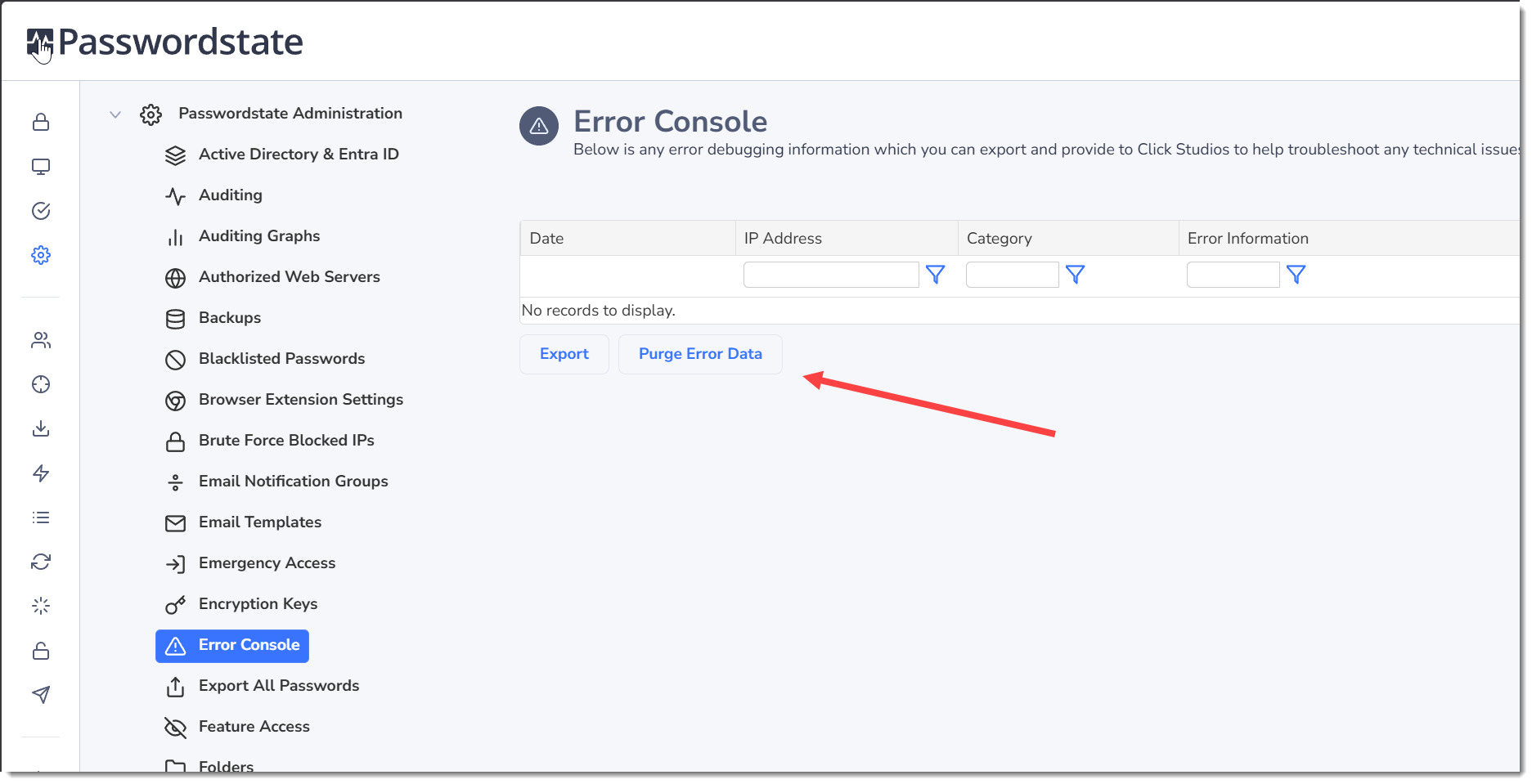Viewport: 1532px width, 784px height.
Task: Open Auditing Graphs
Action: [259, 236]
